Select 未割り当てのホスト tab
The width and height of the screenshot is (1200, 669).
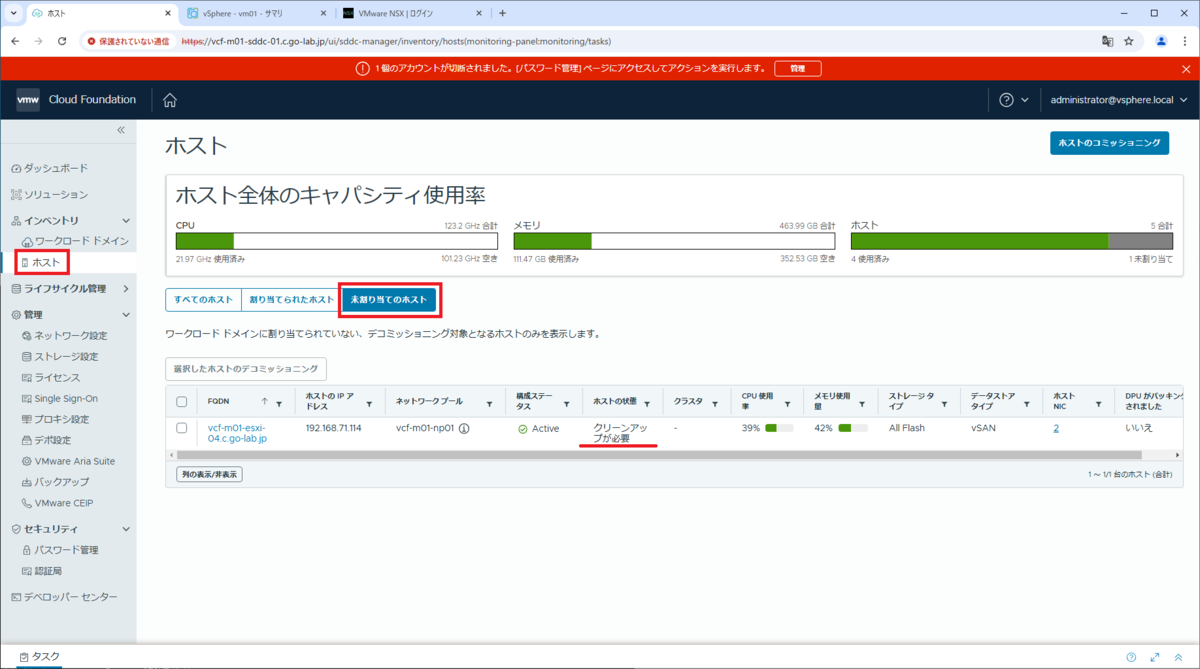(389, 299)
